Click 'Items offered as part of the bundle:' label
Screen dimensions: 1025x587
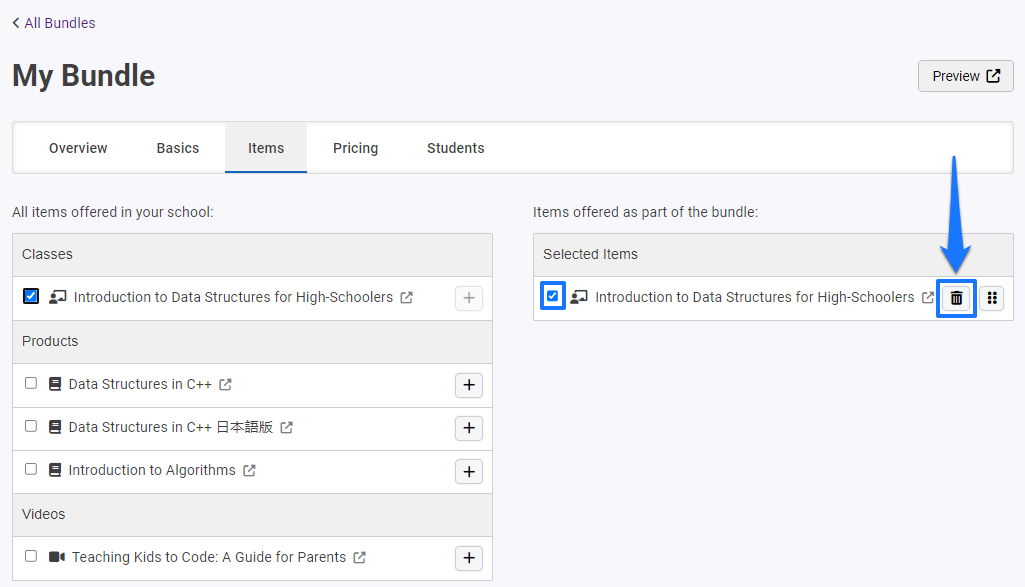645,212
